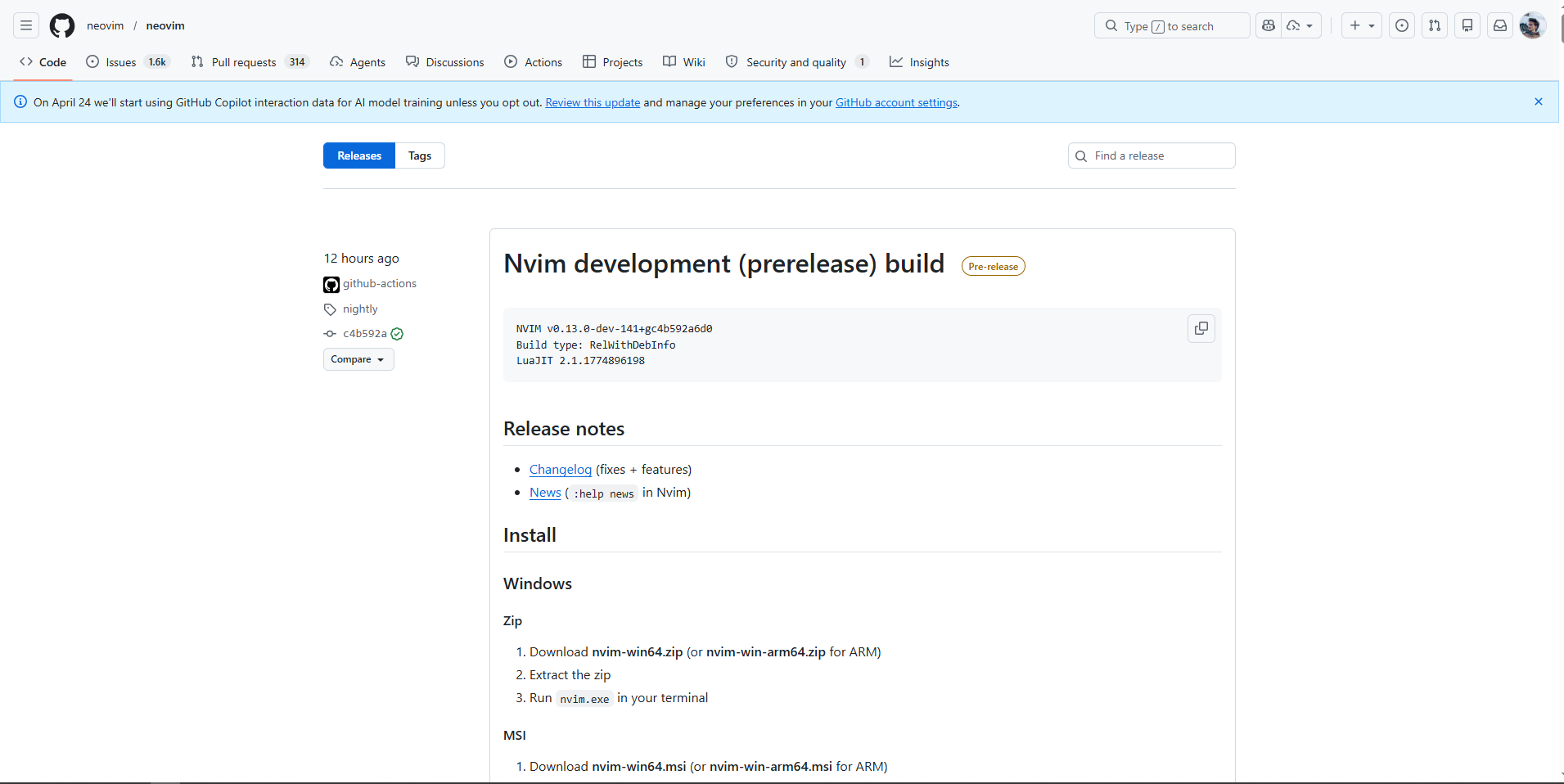
Task: Expand the Compare dropdown
Action: coord(358,359)
